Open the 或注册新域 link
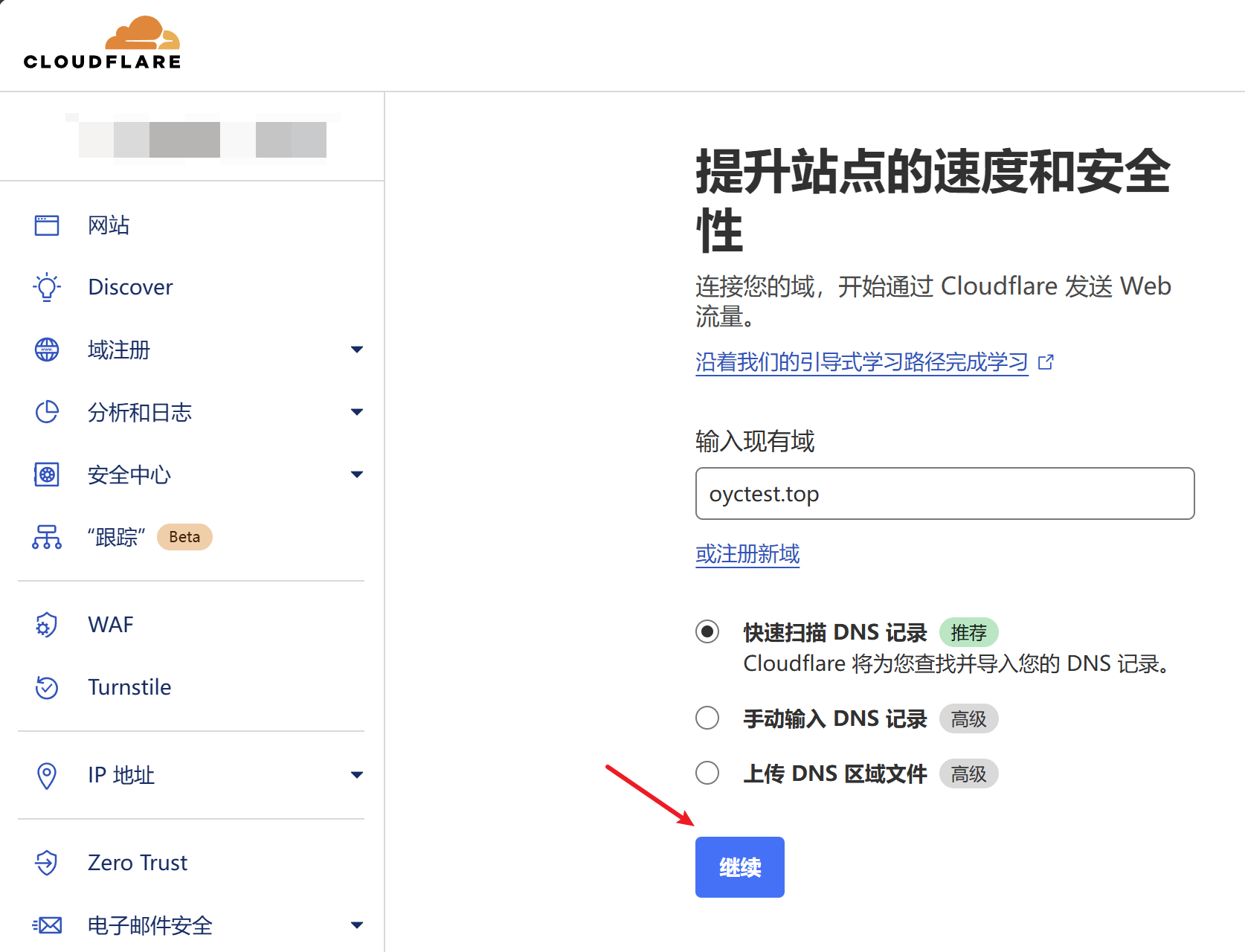 (747, 554)
